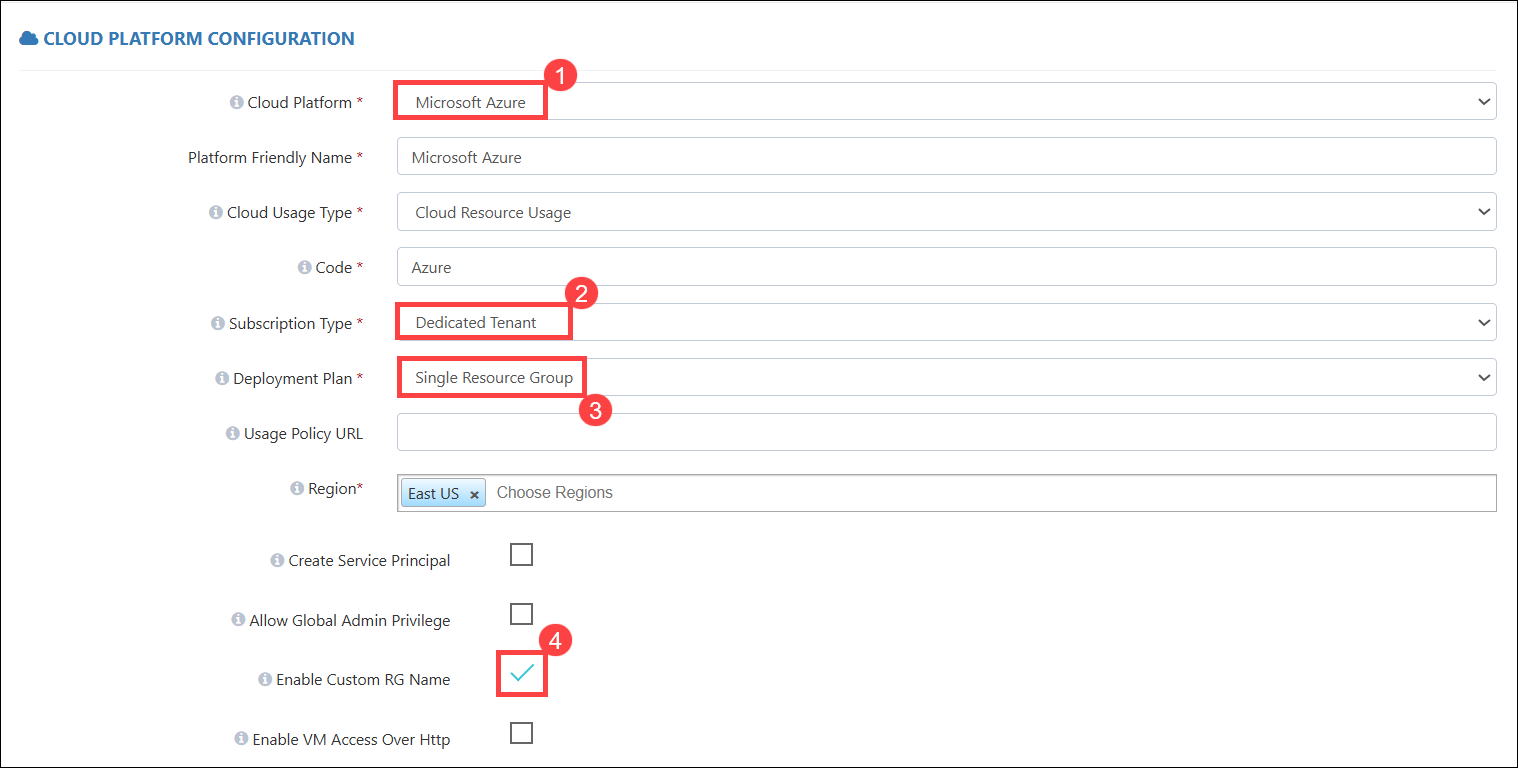Click the Platform Friendly Name label
The width and height of the screenshot is (1518, 768).
click(270, 158)
